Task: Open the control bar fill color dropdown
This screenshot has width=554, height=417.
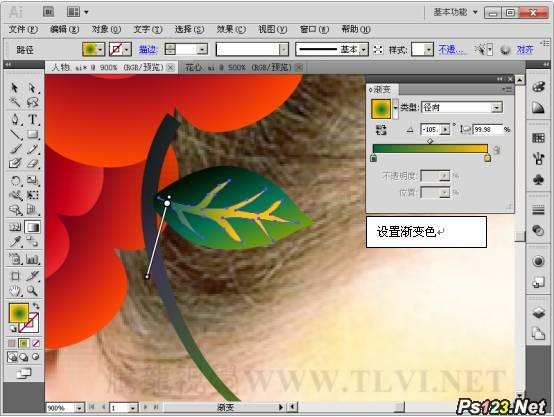Action: pyautogui.click(x=100, y=49)
